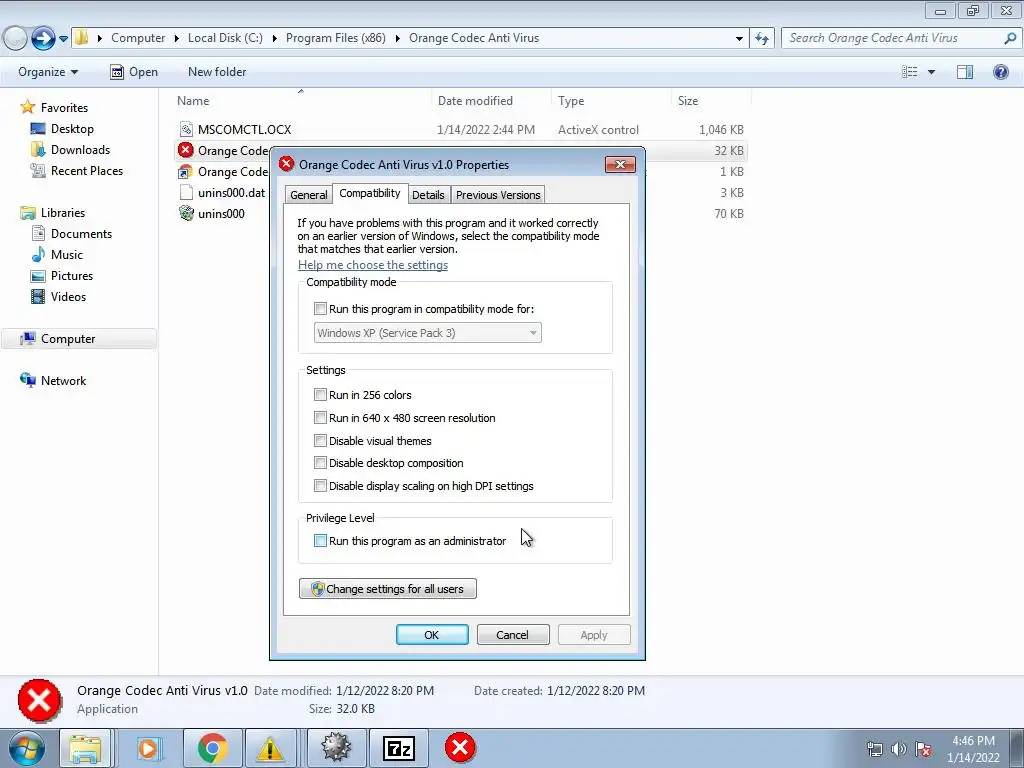Open the Windows XP compatibility mode dropdown
Screen dimensions: 1024x768
(x=428, y=333)
